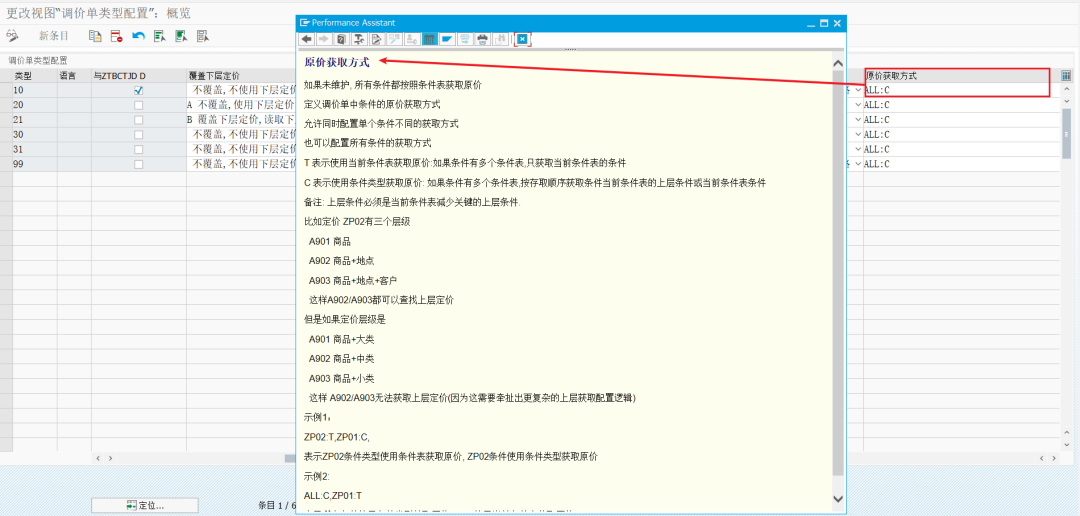Image resolution: width=1080 pixels, height=516 pixels.
Task: Click scroll-up arrow of Performance Assistant text
Action: [x=838, y=63]
